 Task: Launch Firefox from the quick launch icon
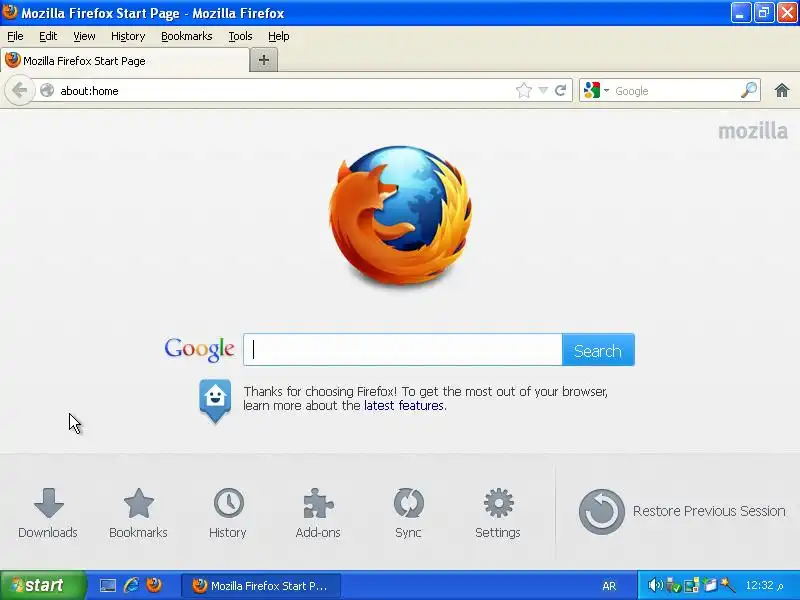tap(154, 585)
